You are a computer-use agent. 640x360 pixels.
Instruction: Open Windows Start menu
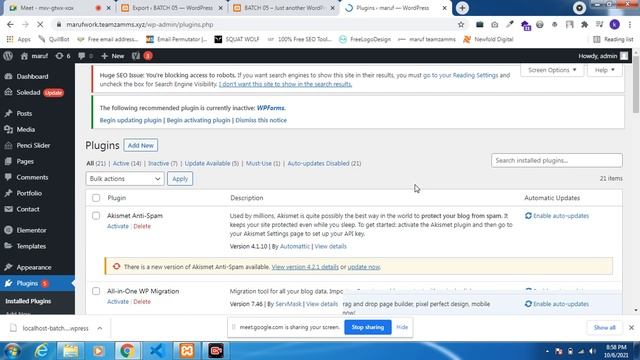pos(12,351)
